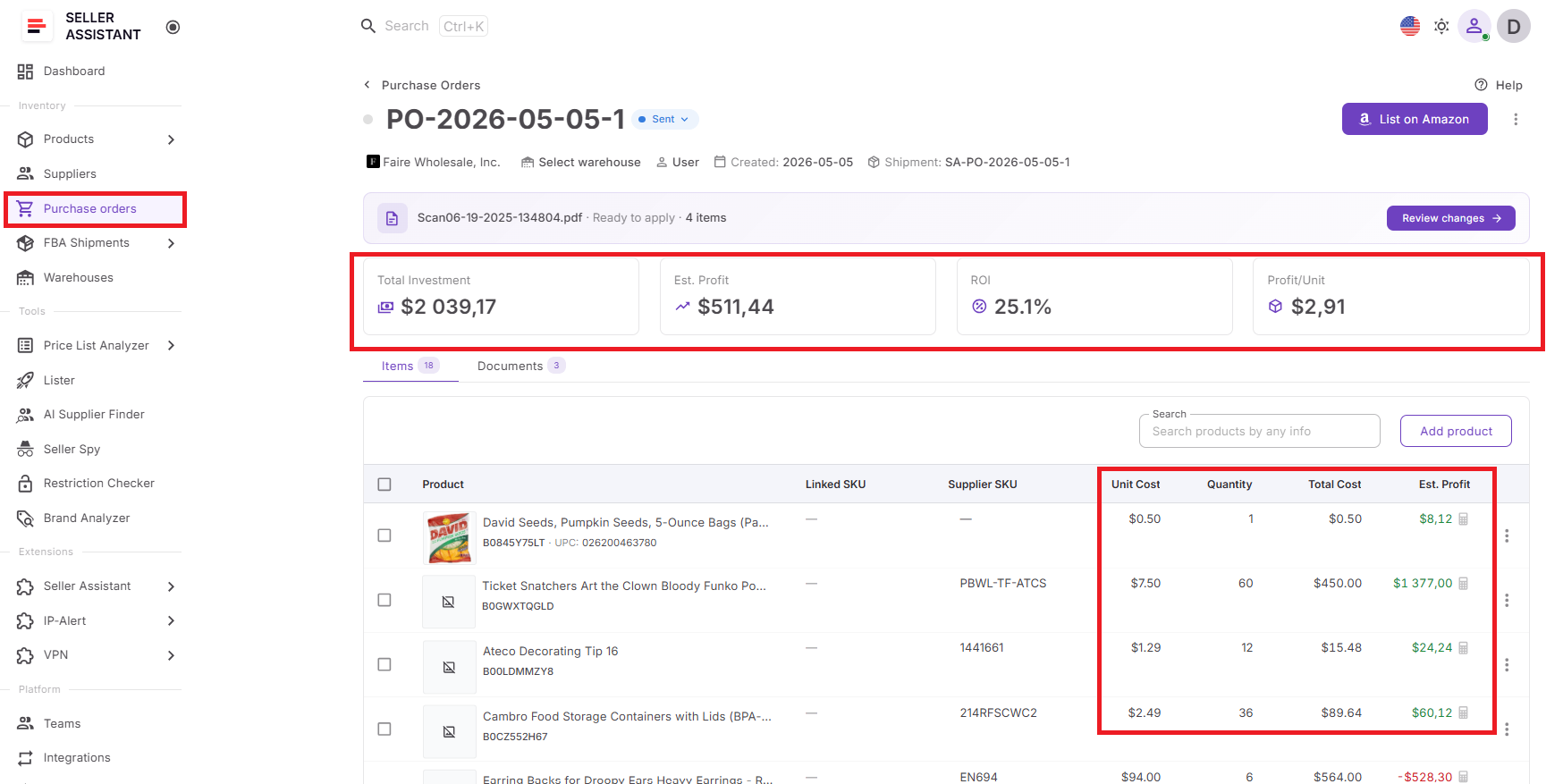Expand the FBA Shipments chevron
Viewport: 1563px width, 784px height.
(x=171, y=243)
